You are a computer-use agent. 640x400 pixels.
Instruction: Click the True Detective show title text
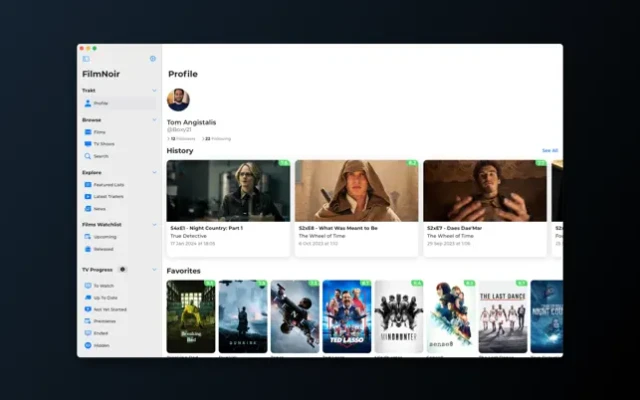pos(188,236)
